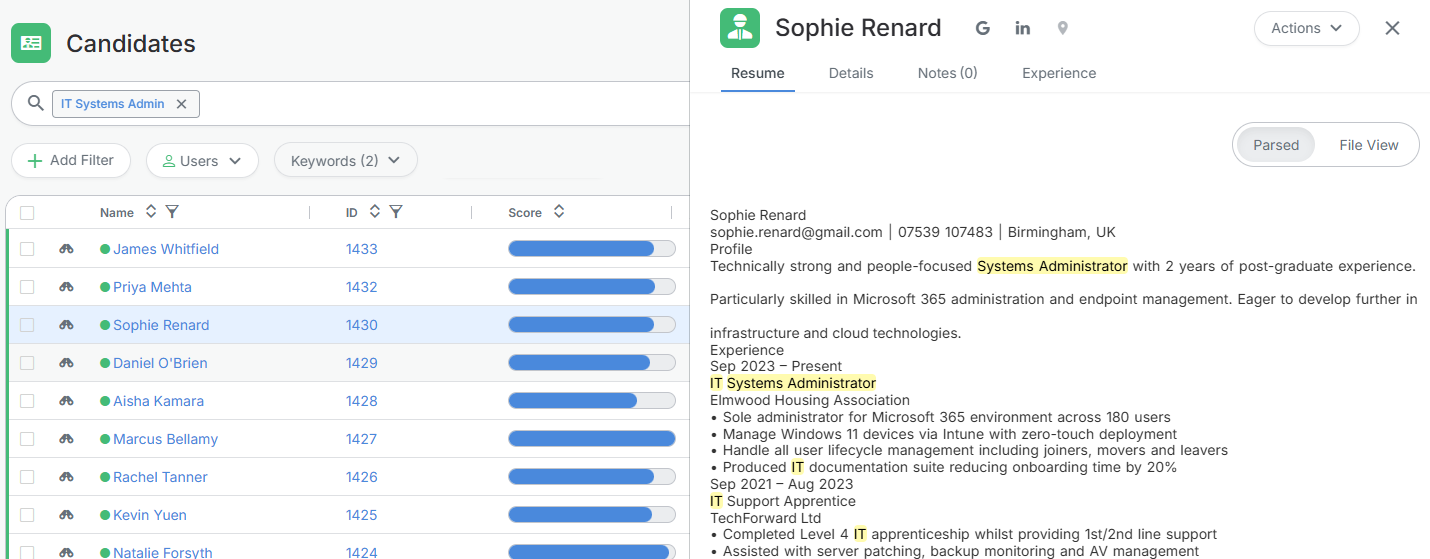1430x559 pixels.
Task: Click the map location pin icon
Action: [1062, 28]
